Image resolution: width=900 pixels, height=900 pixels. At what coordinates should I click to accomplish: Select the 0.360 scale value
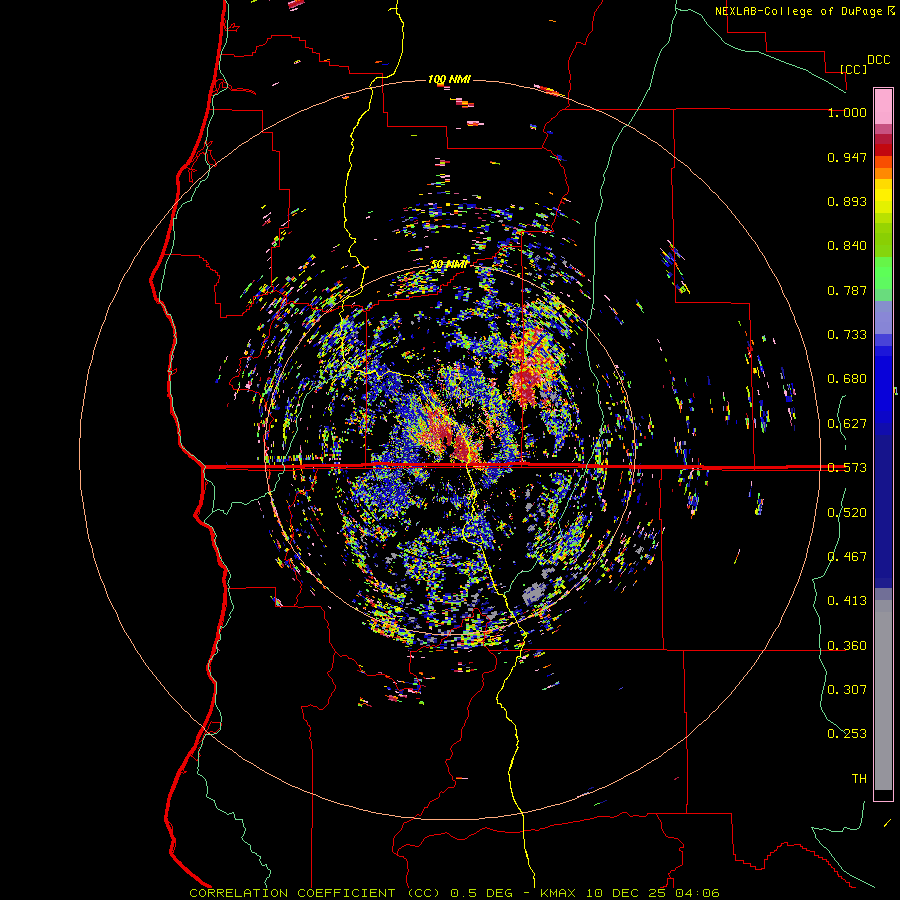click(x=847, y=646)
